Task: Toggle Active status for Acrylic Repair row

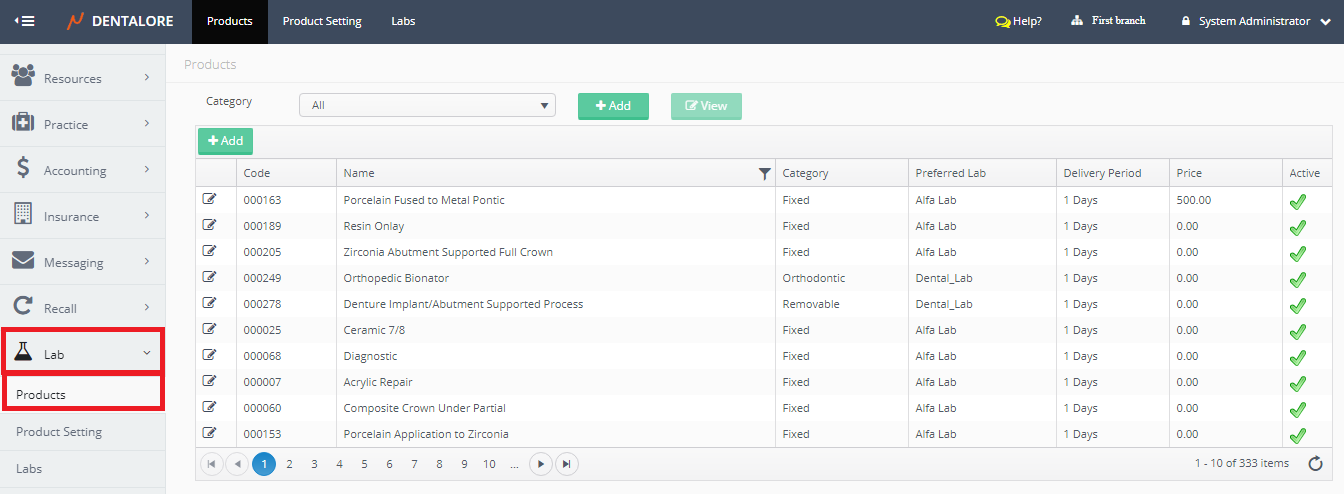Action: (1298, 383)
